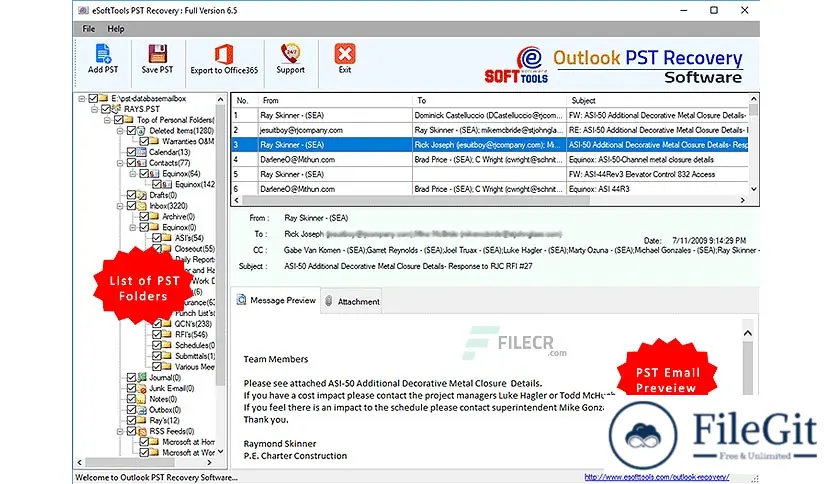This screenshot has height=484, width=836.
Task: Select email row 2 from jesuitboy@rjcompany.com
Action: click(489, 130)
